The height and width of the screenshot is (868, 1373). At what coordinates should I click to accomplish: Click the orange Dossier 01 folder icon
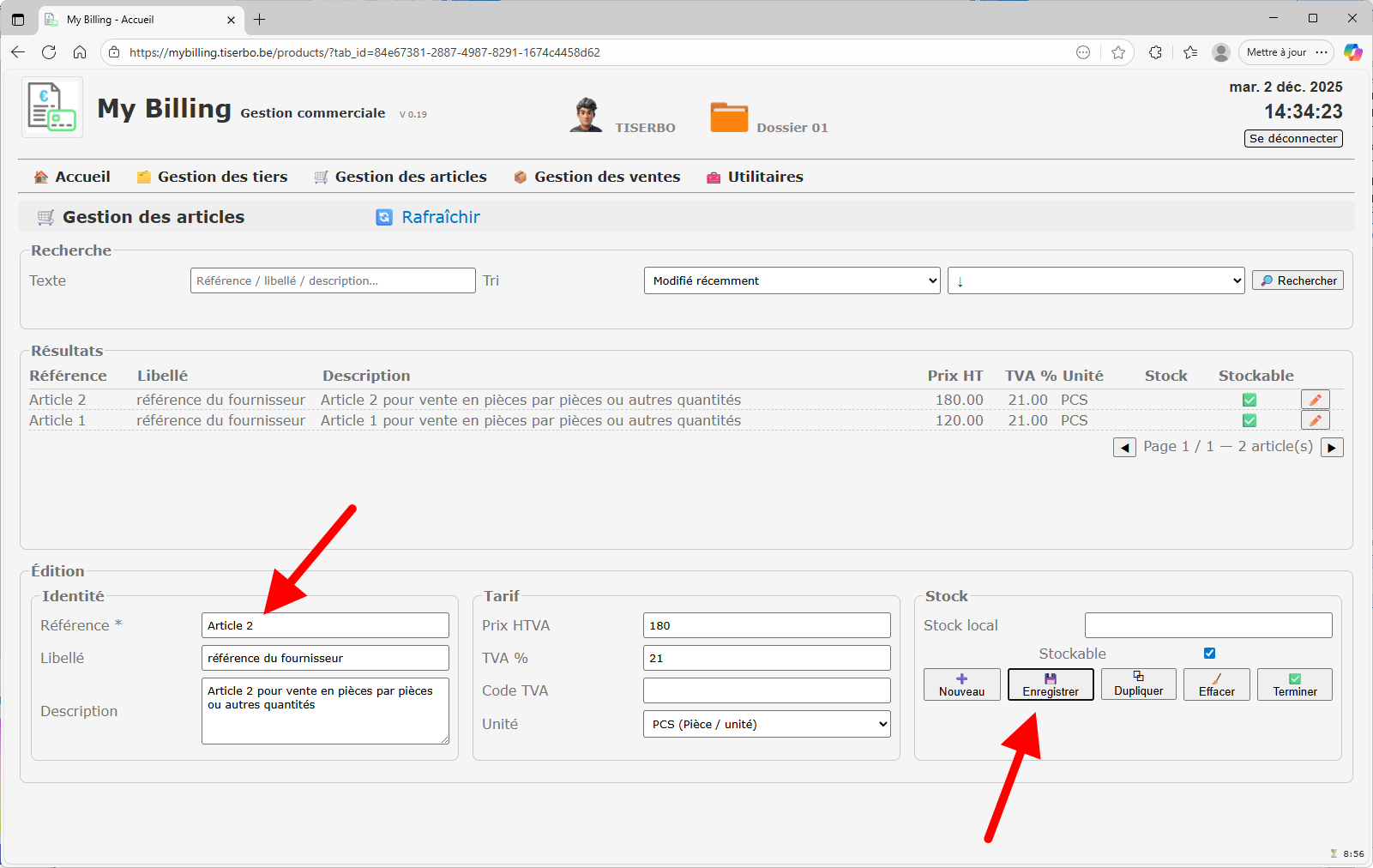point(729,118)
